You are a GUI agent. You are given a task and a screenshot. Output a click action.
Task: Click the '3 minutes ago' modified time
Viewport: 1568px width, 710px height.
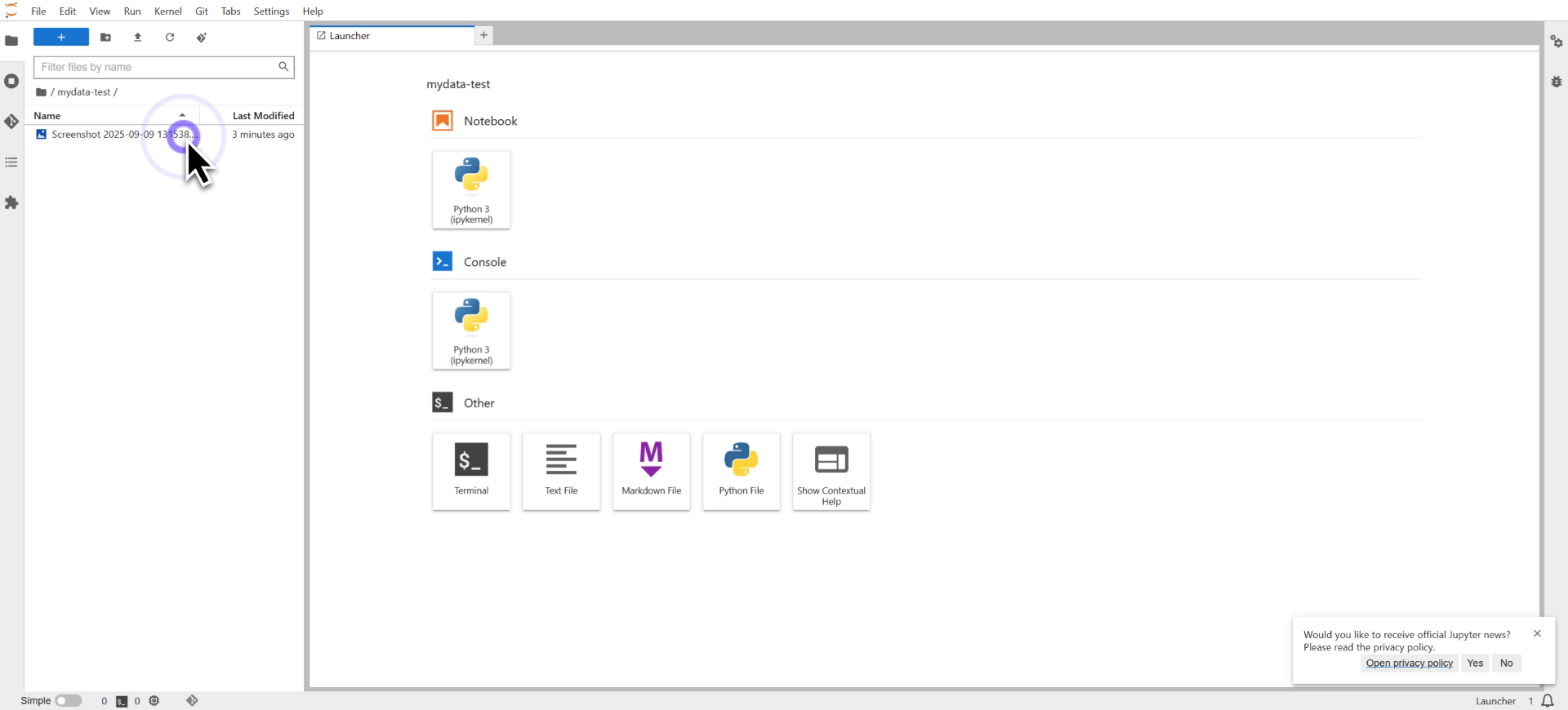263,135
